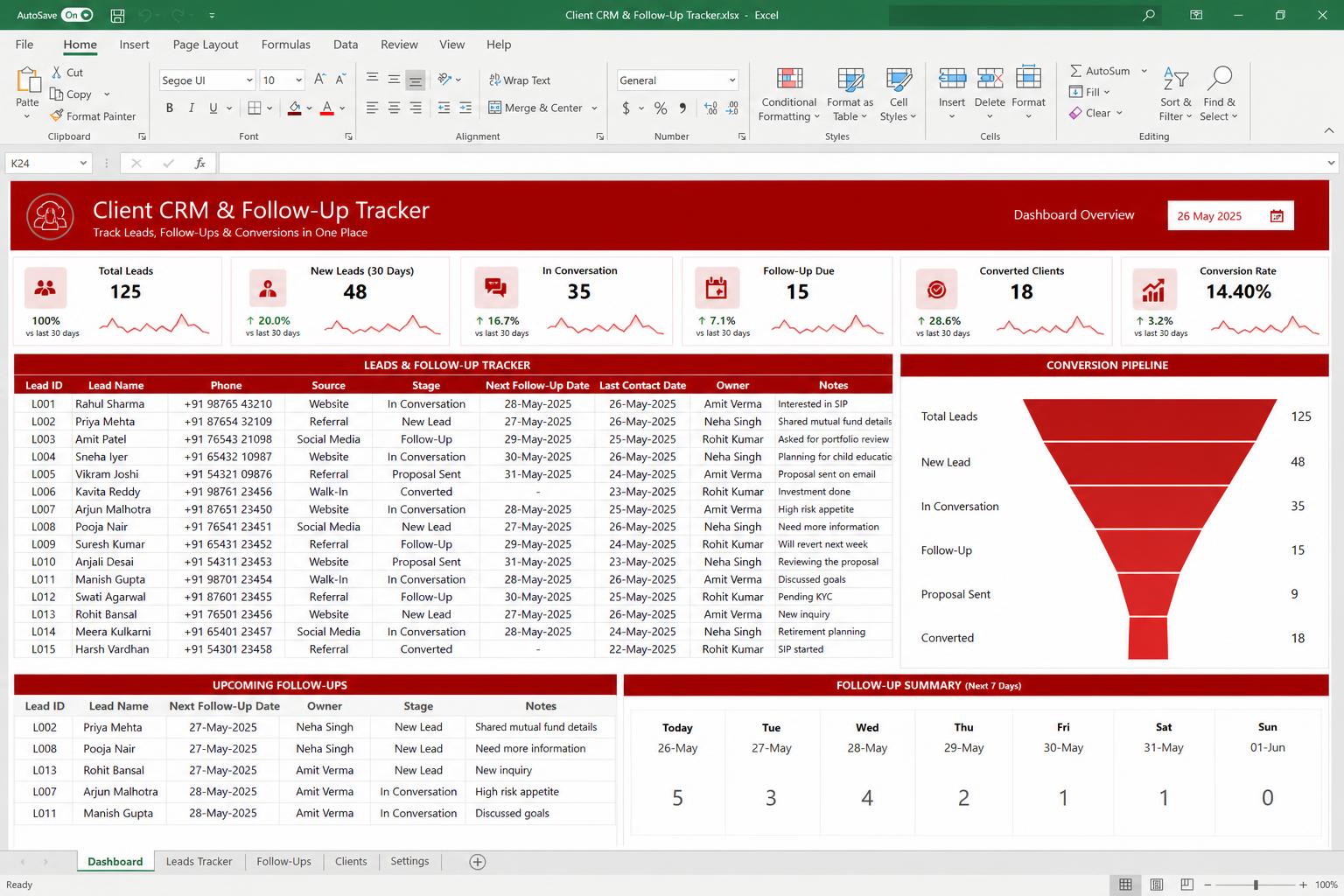This screenshot has height=896, width=1344.
Task: Expand the formula bar chevron
Action: click(x=1331, y=163)
